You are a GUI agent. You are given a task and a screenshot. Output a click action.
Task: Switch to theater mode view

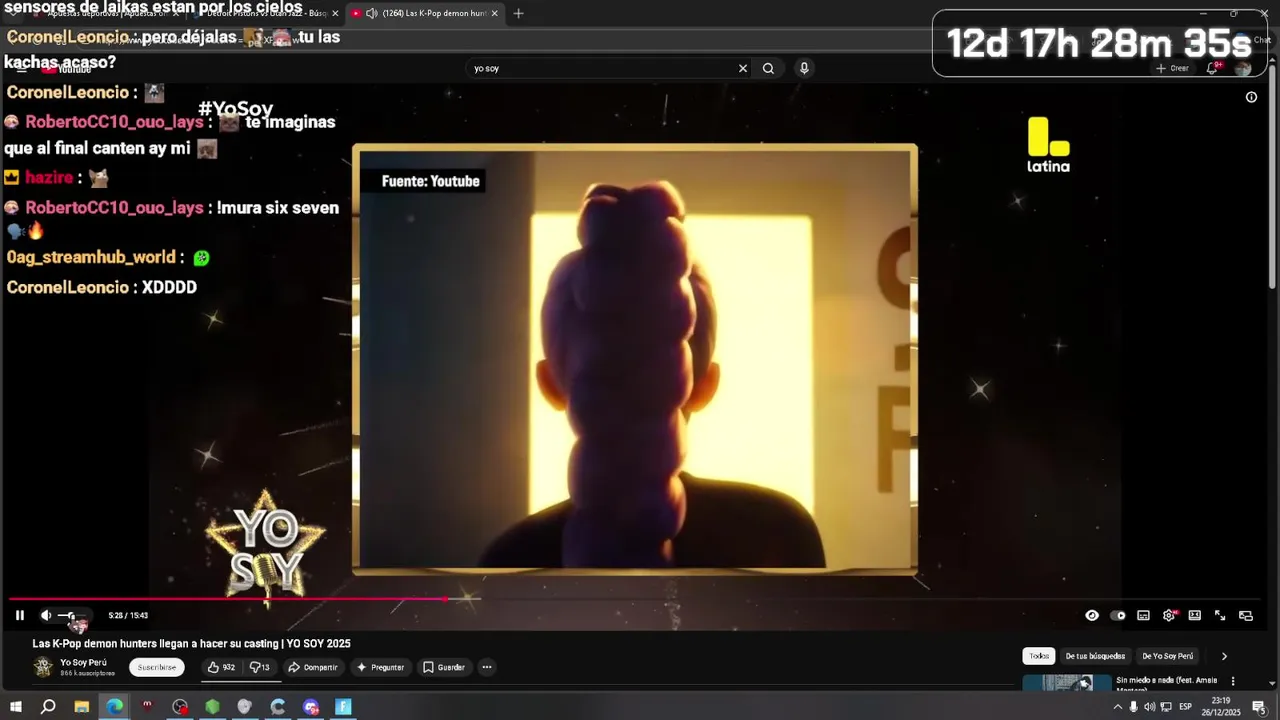click(x=1194, y=615)
